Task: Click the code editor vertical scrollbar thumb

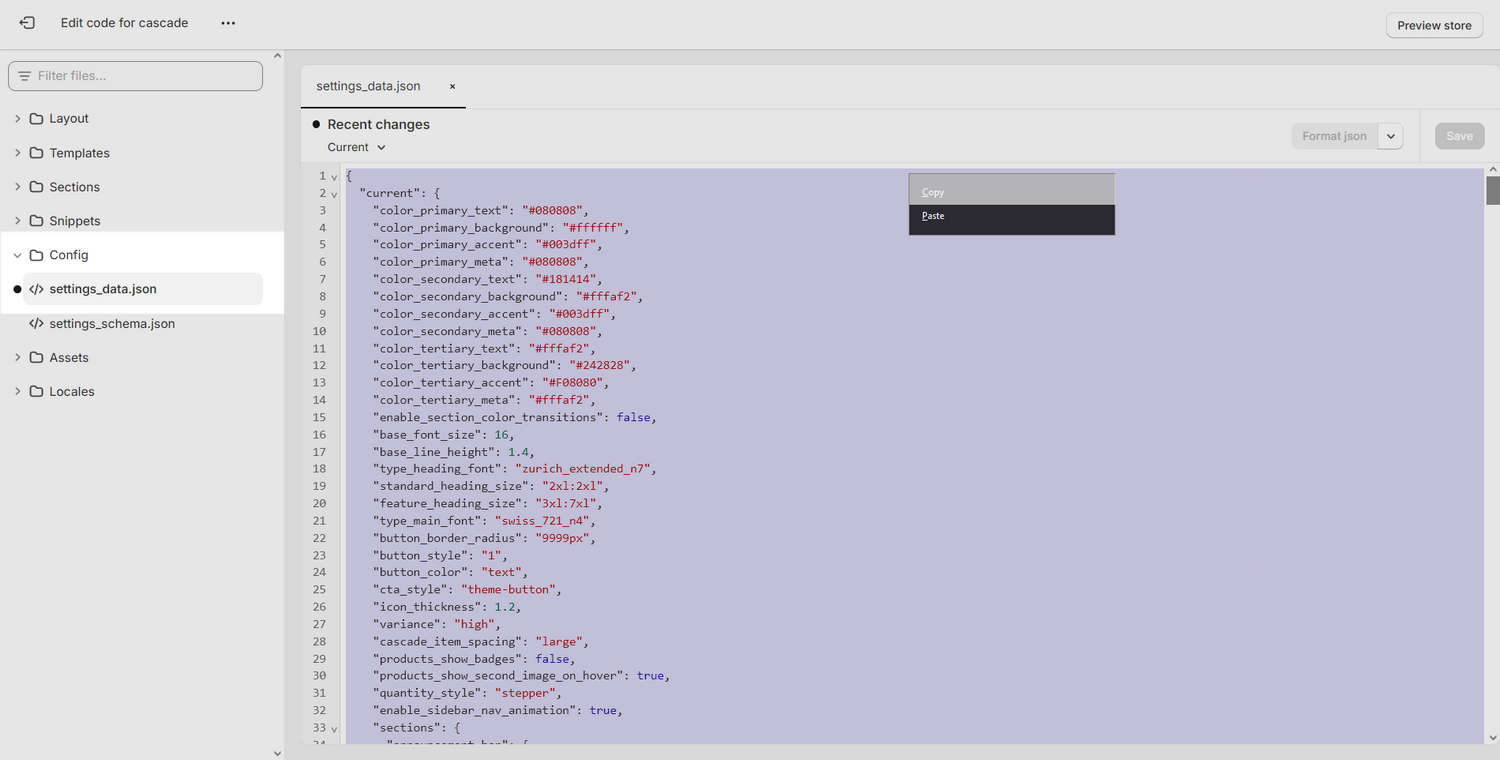Action: click(x=1493, y=190)
